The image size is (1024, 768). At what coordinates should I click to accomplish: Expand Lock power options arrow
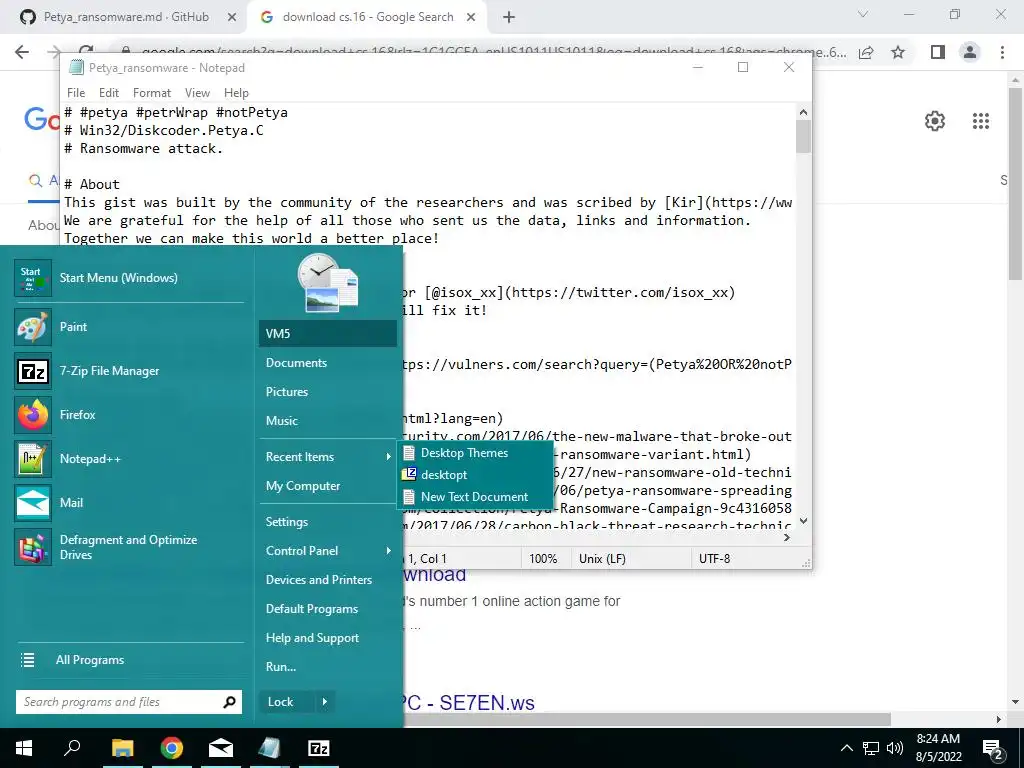coord(325,702)
